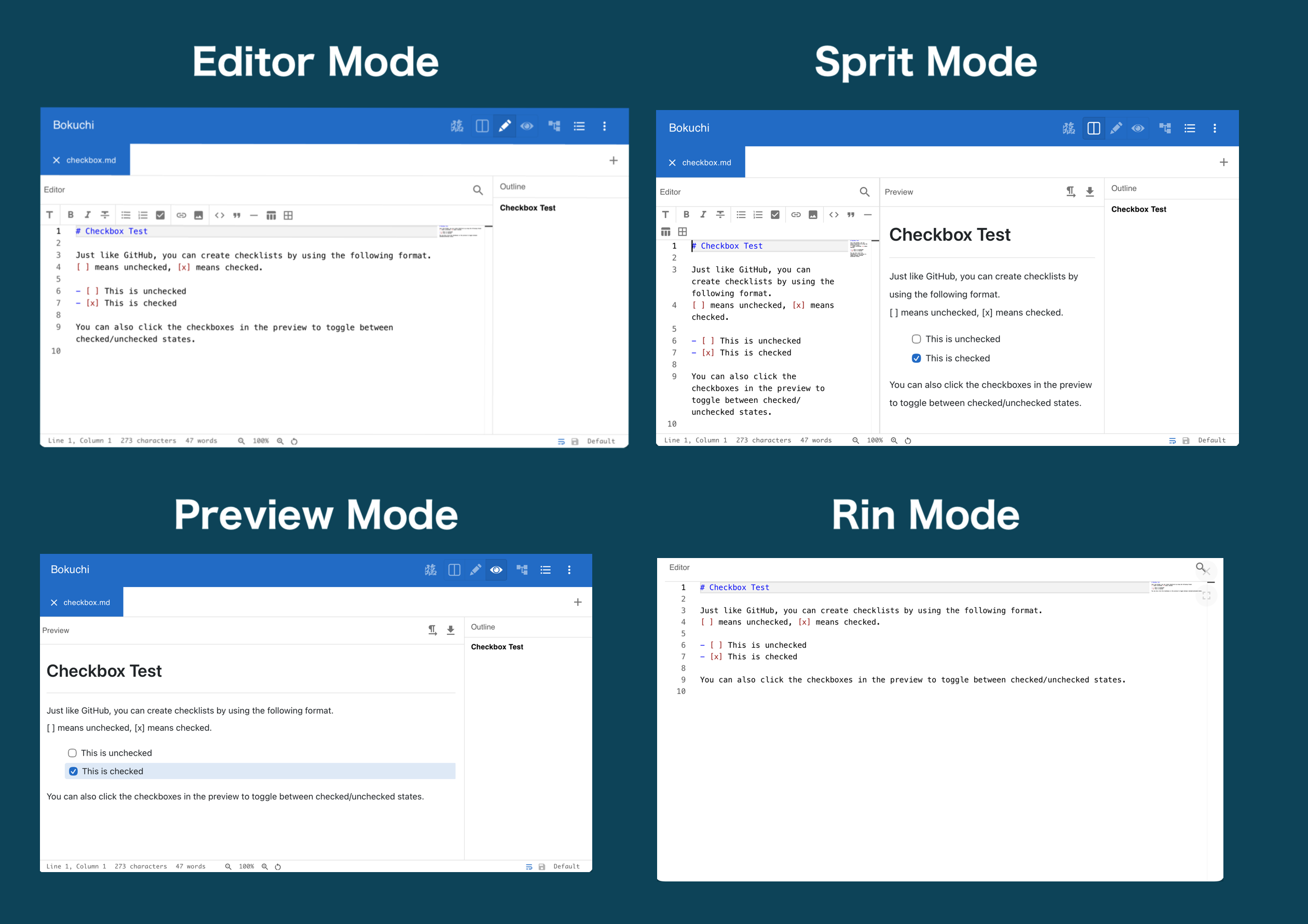The image size is (1308, 924).
Task: Zoom out in Editor Mode status bar
Action: pyautogui.click(x=241, y=441)
